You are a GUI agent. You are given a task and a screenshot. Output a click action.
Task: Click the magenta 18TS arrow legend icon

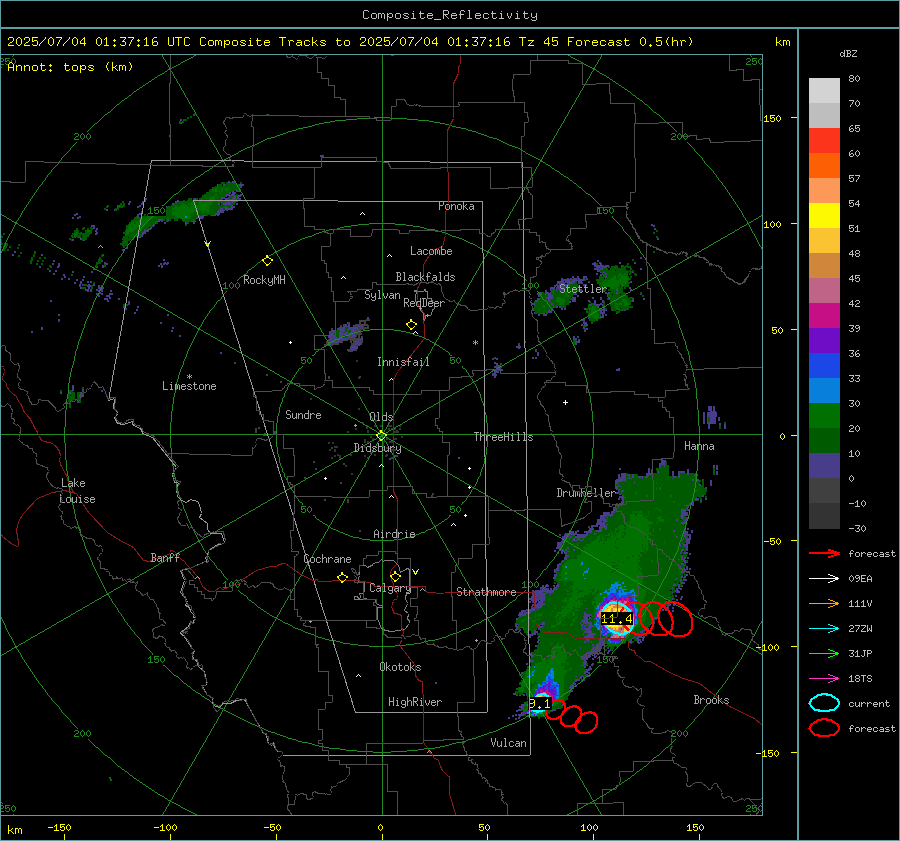point(824,679)
